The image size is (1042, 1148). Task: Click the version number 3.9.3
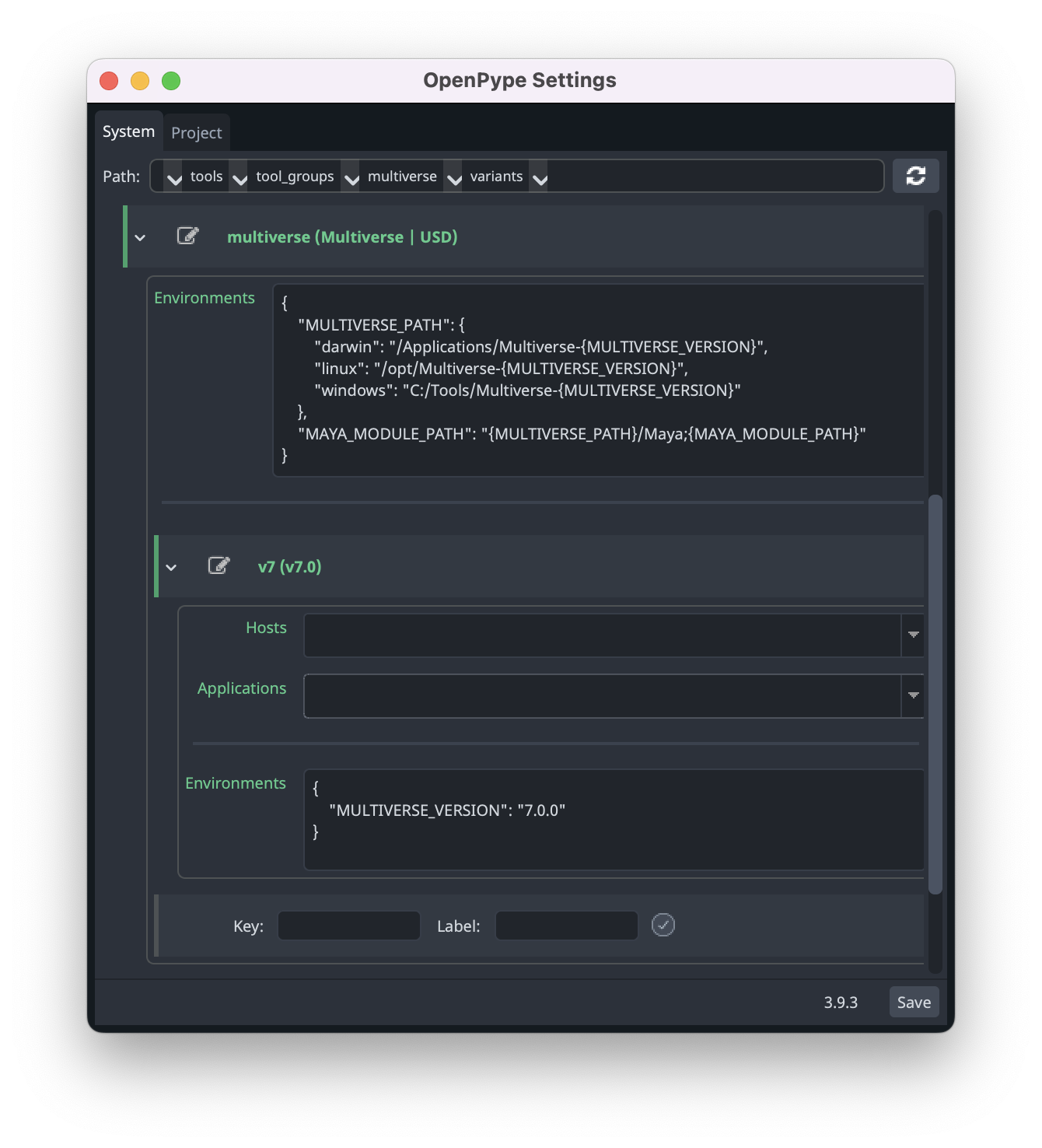click(x=841, y=1003)
